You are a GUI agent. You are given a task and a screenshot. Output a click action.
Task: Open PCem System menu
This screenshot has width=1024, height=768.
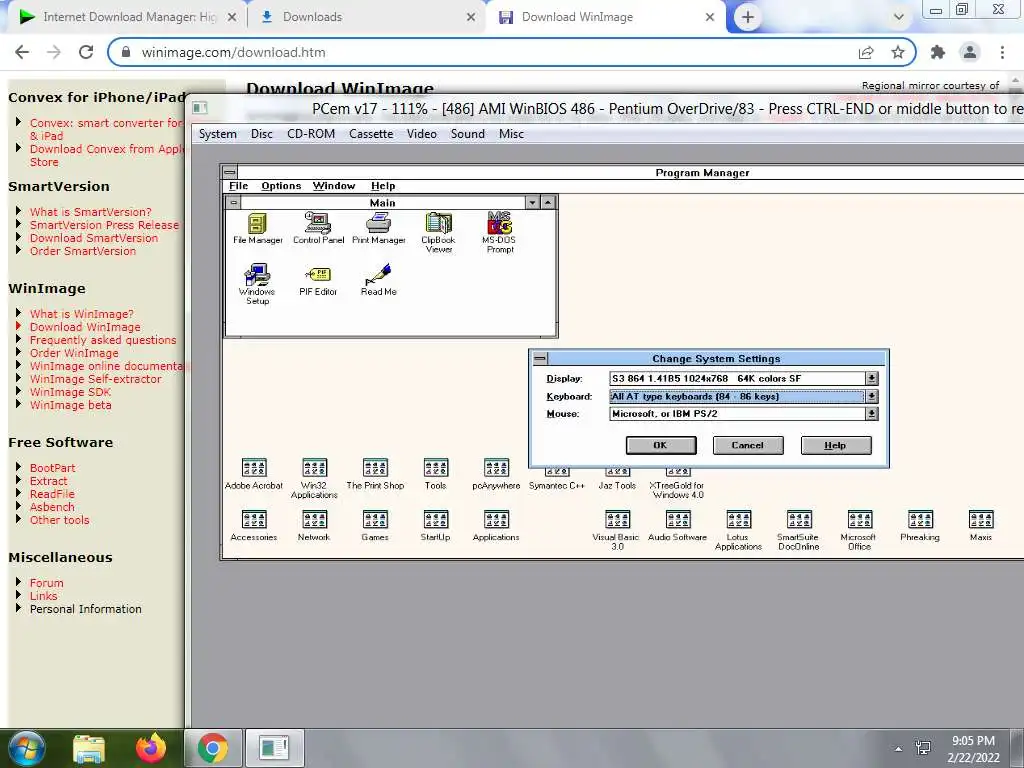217,134
